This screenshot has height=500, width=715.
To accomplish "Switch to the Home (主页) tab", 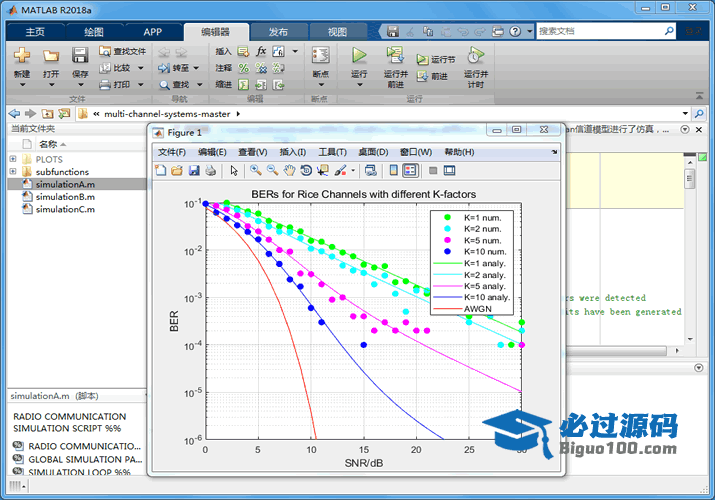I will click(x=35, y=32).
